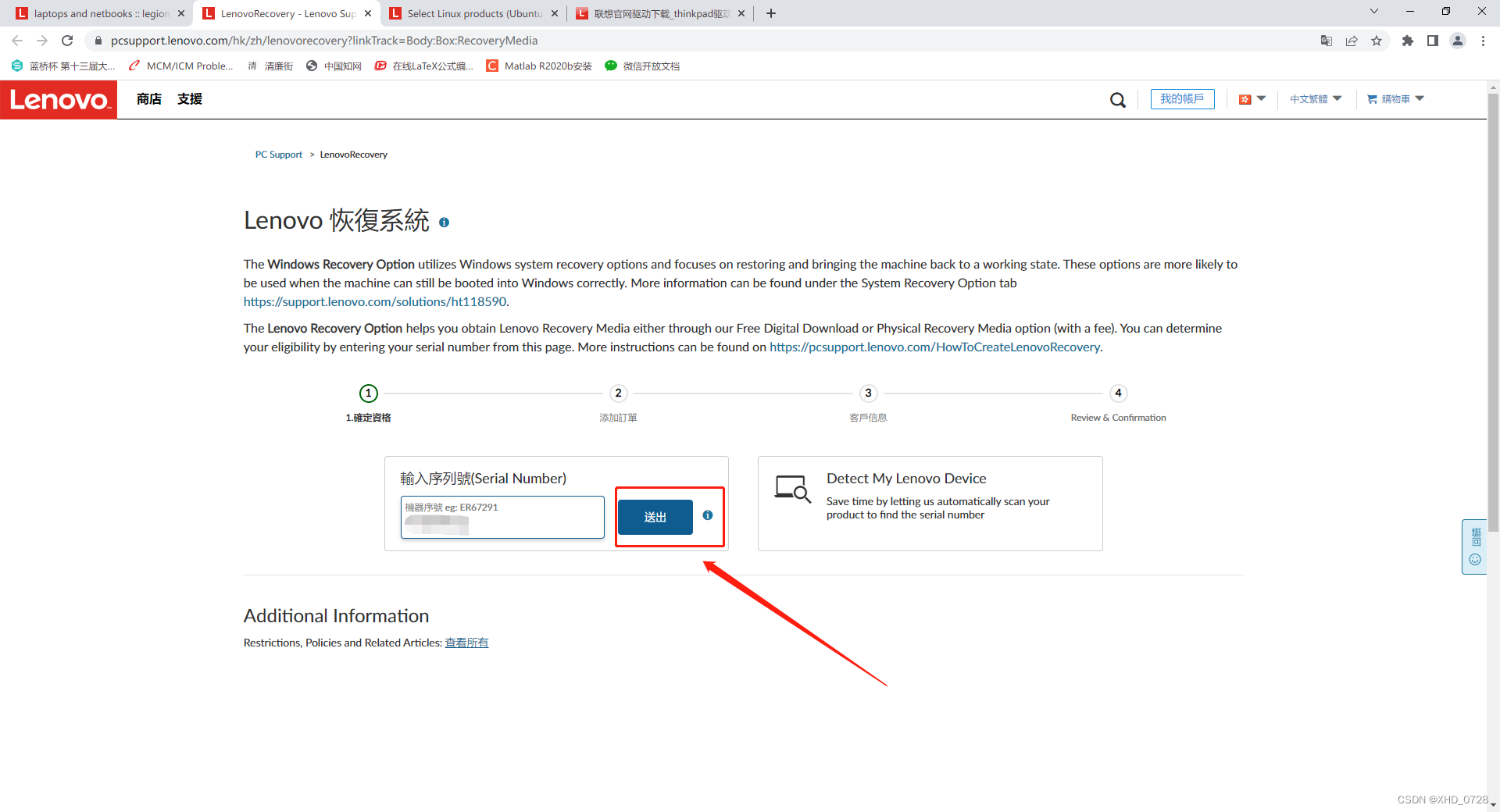Open the Chrome tab search chevron
1500x812 pixels.
click(x=1374, y=12)
